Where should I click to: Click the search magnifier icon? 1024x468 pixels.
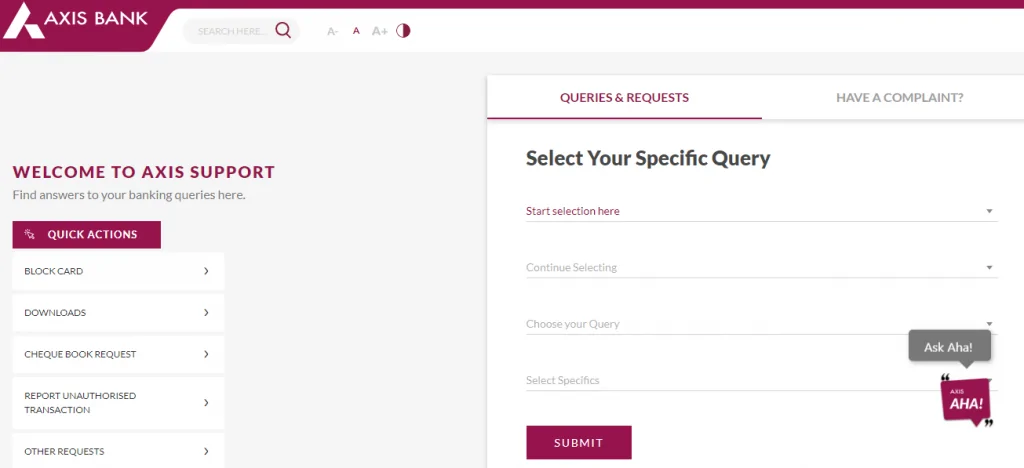283,30
